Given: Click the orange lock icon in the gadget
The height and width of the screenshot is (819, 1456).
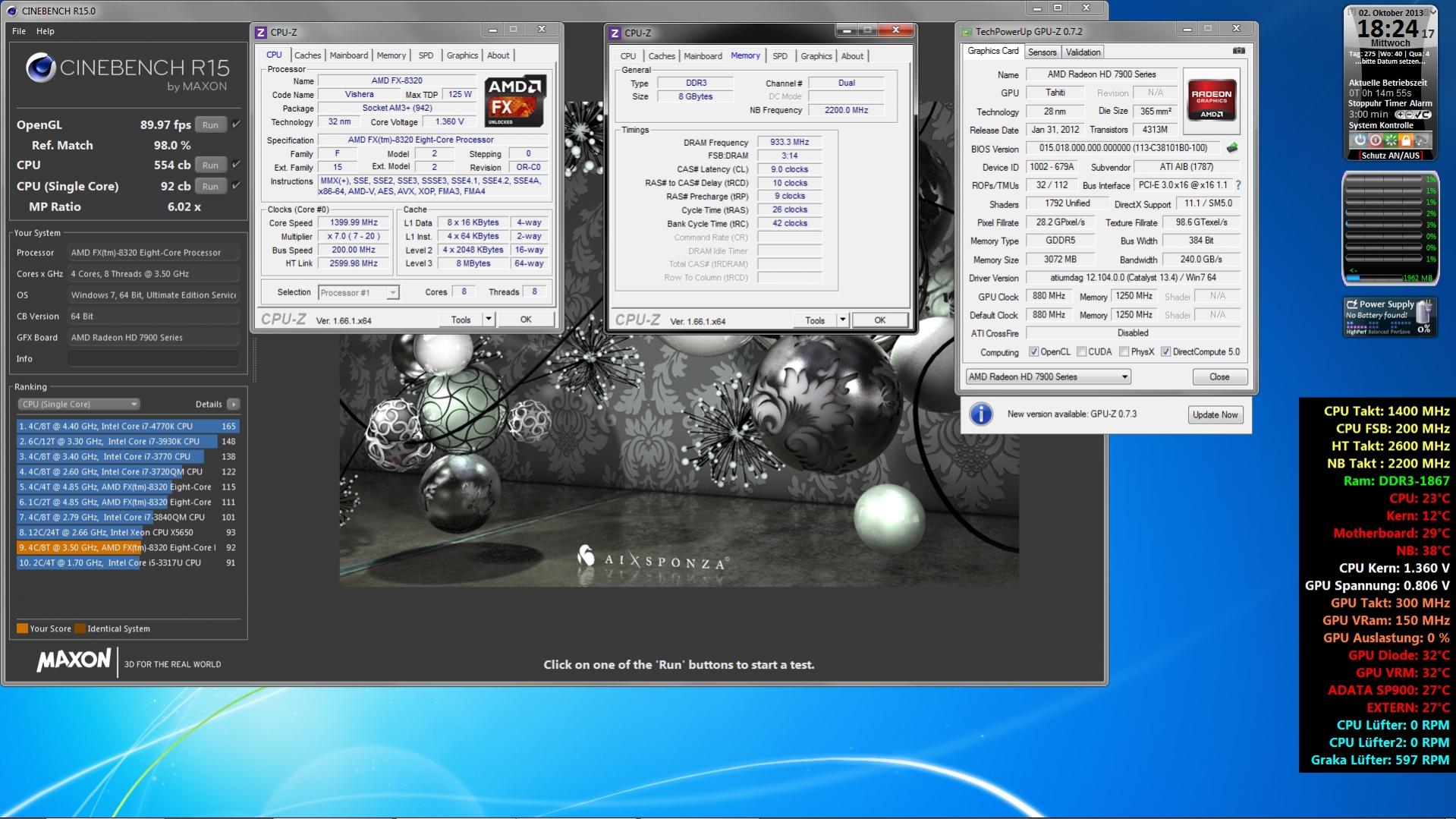Looking at the screenshot, I should (x=1406, y=140).
